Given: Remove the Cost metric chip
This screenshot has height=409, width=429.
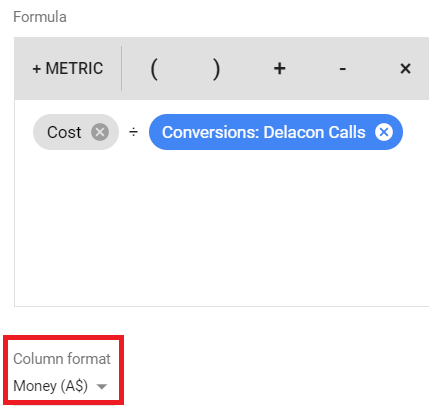Looking at the screenshot, I should 100,132.
